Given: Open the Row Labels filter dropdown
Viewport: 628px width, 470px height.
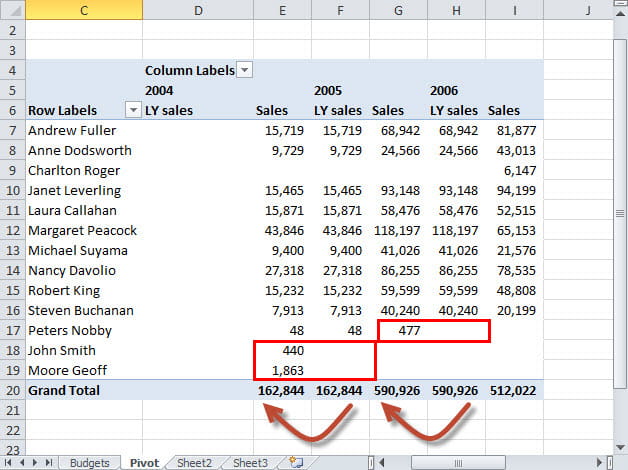Looking at the screenshot, I should (132, 110).
